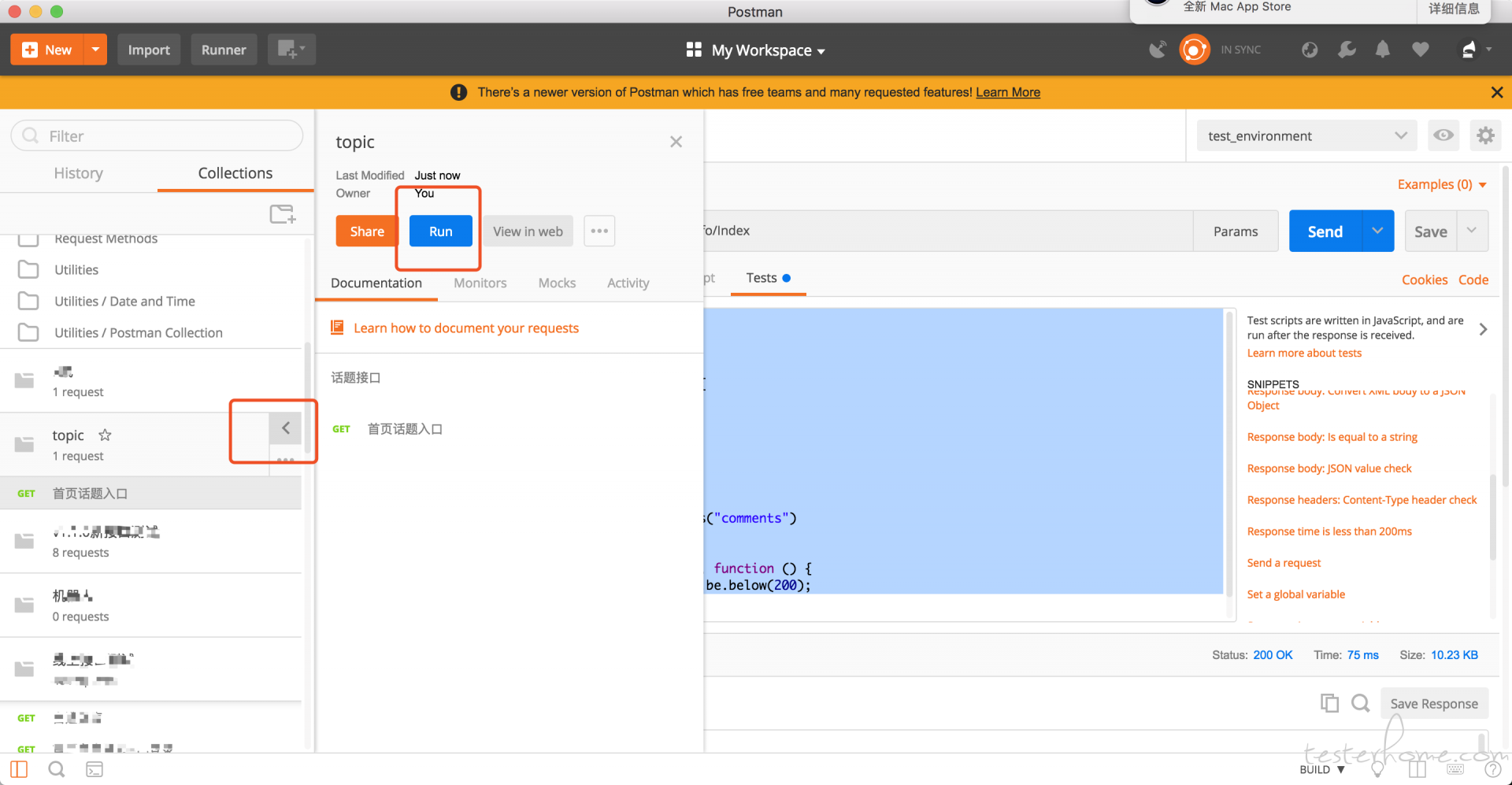The image size is (1512, 785).
Task: Click the Params button
Action: [x=1236, y=231]
